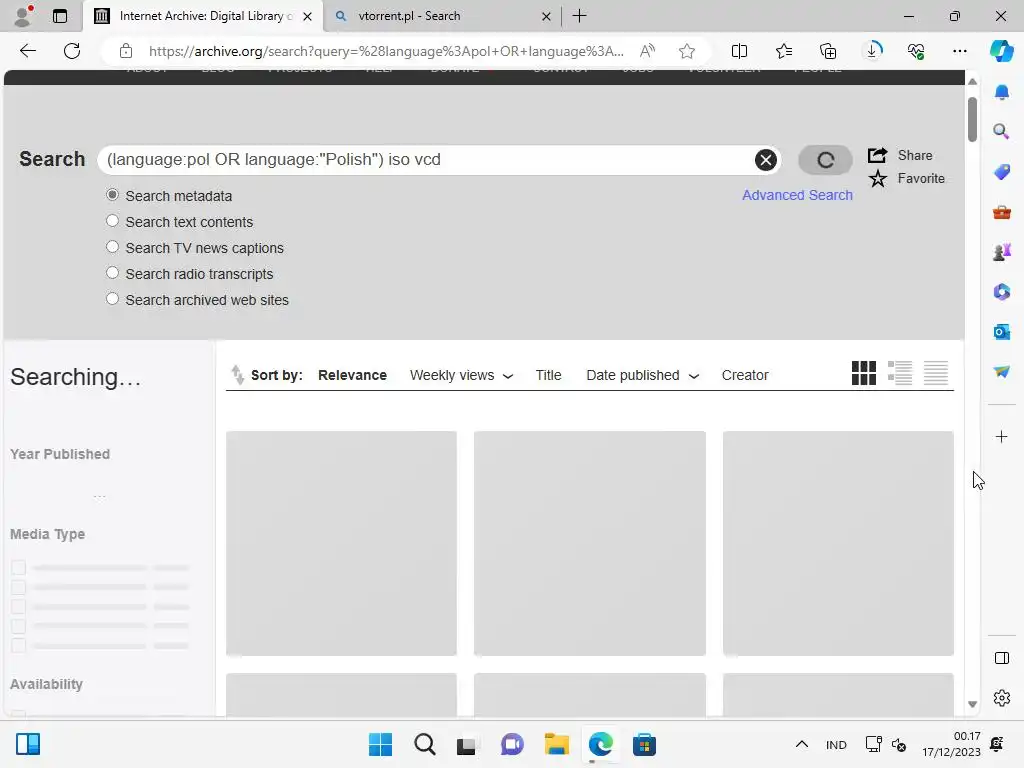Open sidebar Microsoft 365 icon
Screen dimensions: 1024x768
(1001, 291)
